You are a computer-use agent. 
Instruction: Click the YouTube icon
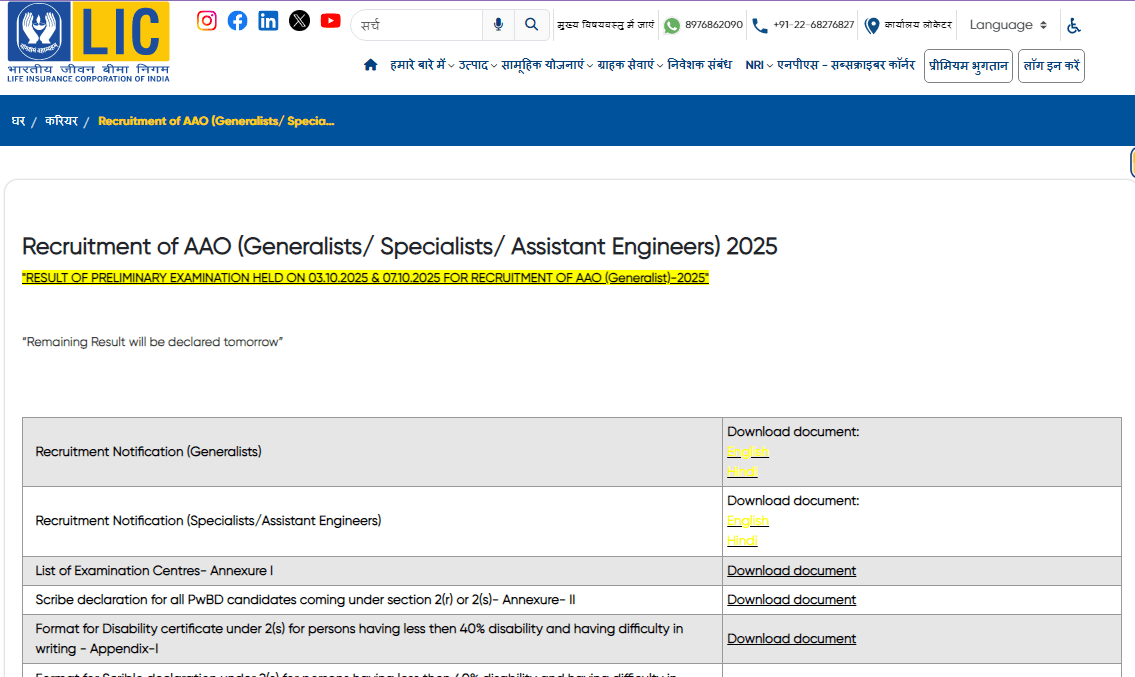tap(330, 20)
